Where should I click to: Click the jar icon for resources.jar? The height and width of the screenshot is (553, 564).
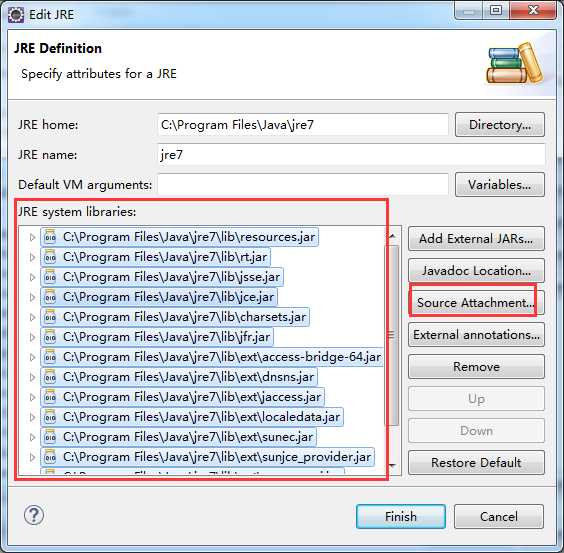[50, 237]
